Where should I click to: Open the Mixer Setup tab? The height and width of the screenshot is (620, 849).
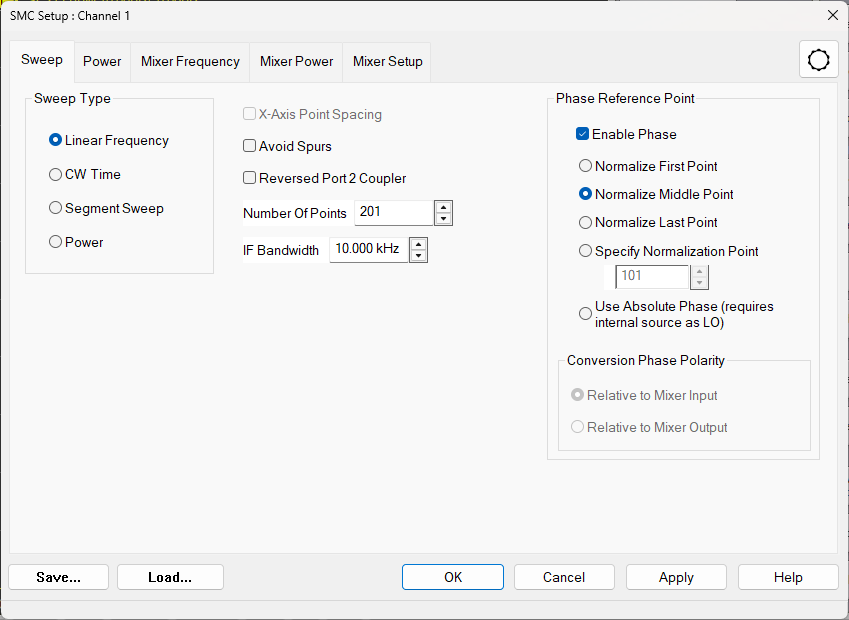pos(387,62)
